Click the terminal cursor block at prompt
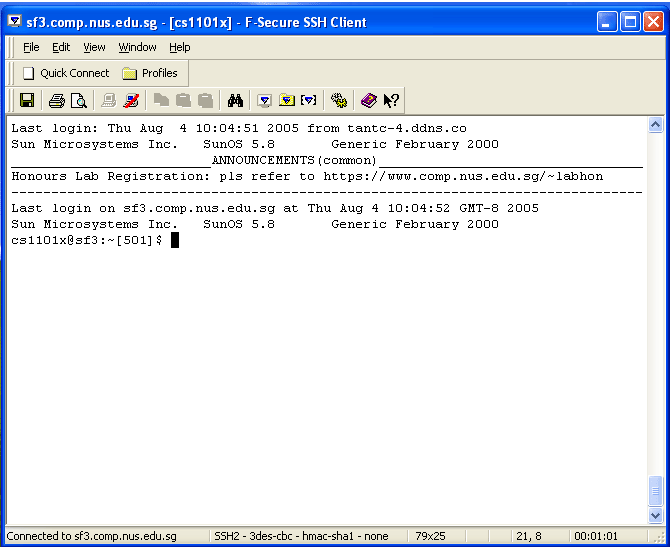Screen dimensions: 670x550 click(x=175, y=240)
